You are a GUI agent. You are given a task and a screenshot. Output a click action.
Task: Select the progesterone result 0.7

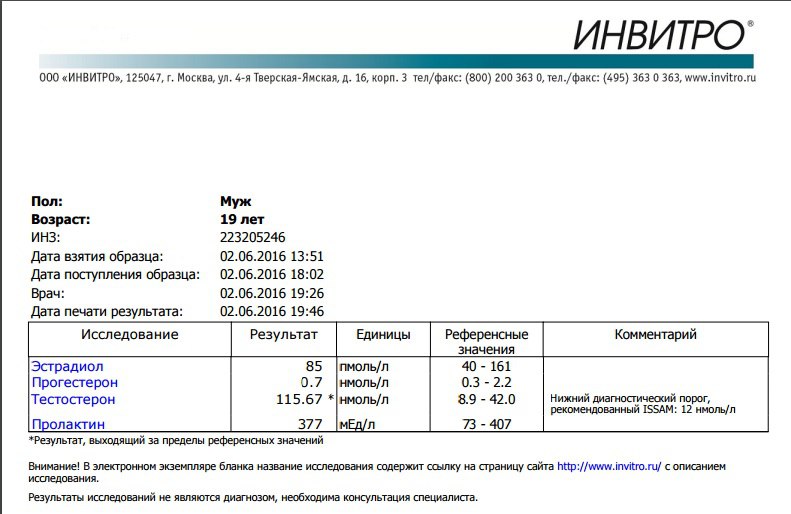click(x=312, y=382)
